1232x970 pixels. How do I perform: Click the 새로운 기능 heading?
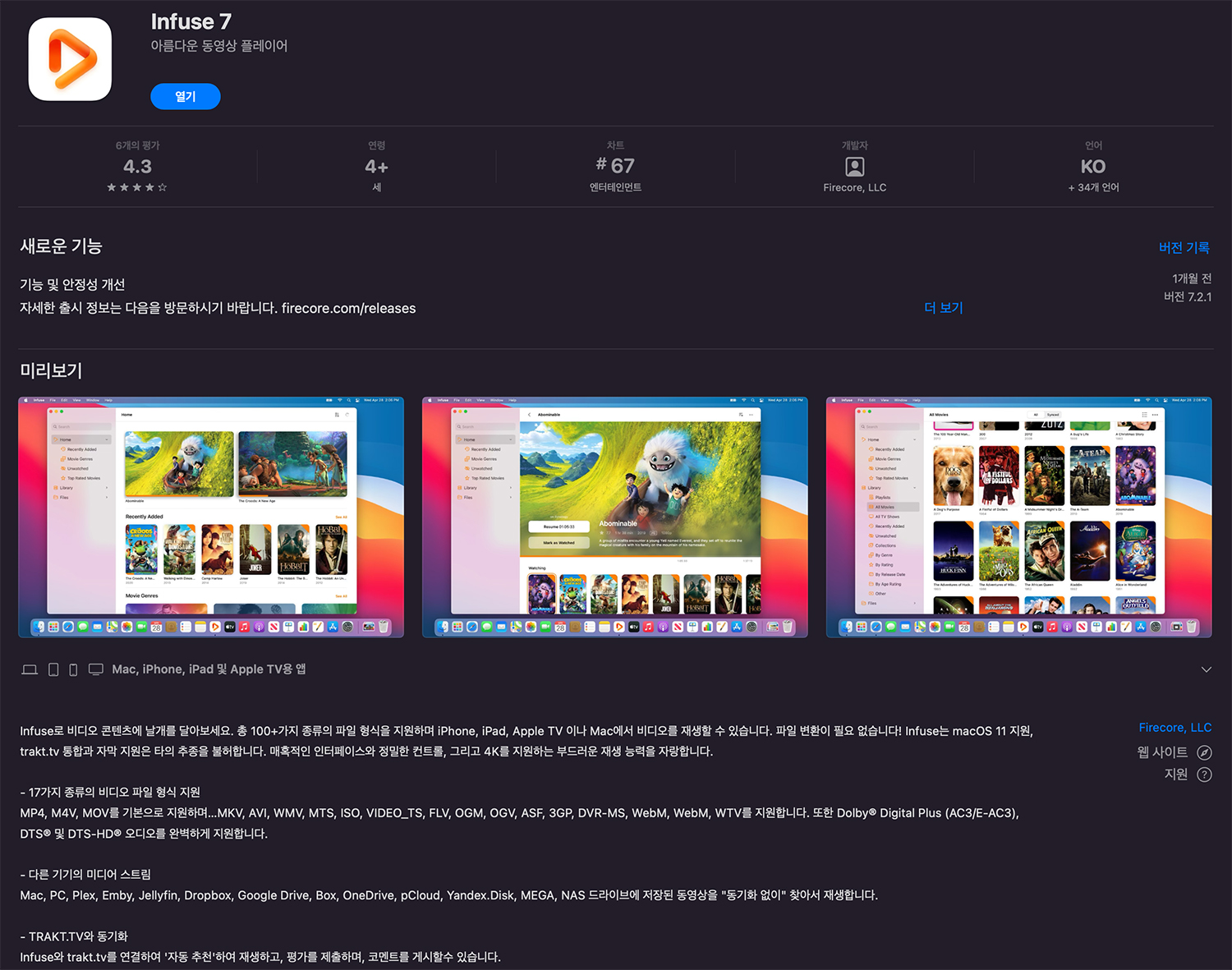pos(61,246)
